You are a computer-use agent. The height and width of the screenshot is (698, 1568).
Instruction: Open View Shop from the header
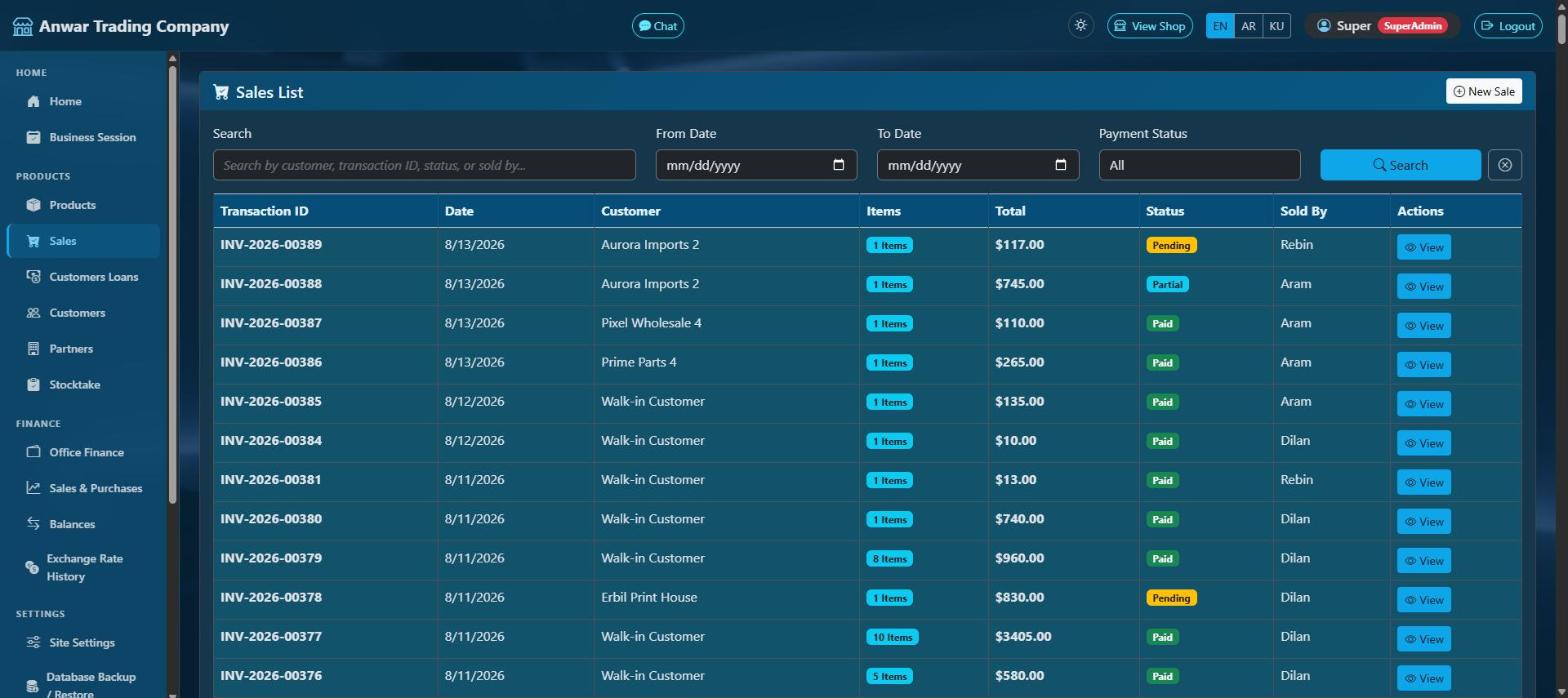1150,26
